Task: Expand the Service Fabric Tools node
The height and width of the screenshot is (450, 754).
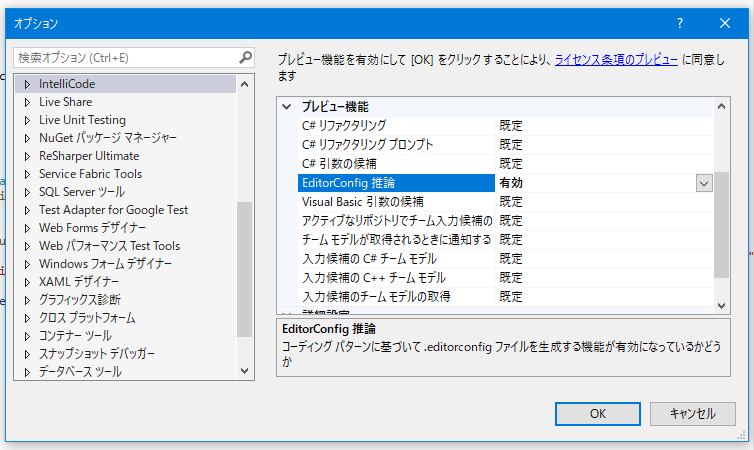Action: (27, 175)
